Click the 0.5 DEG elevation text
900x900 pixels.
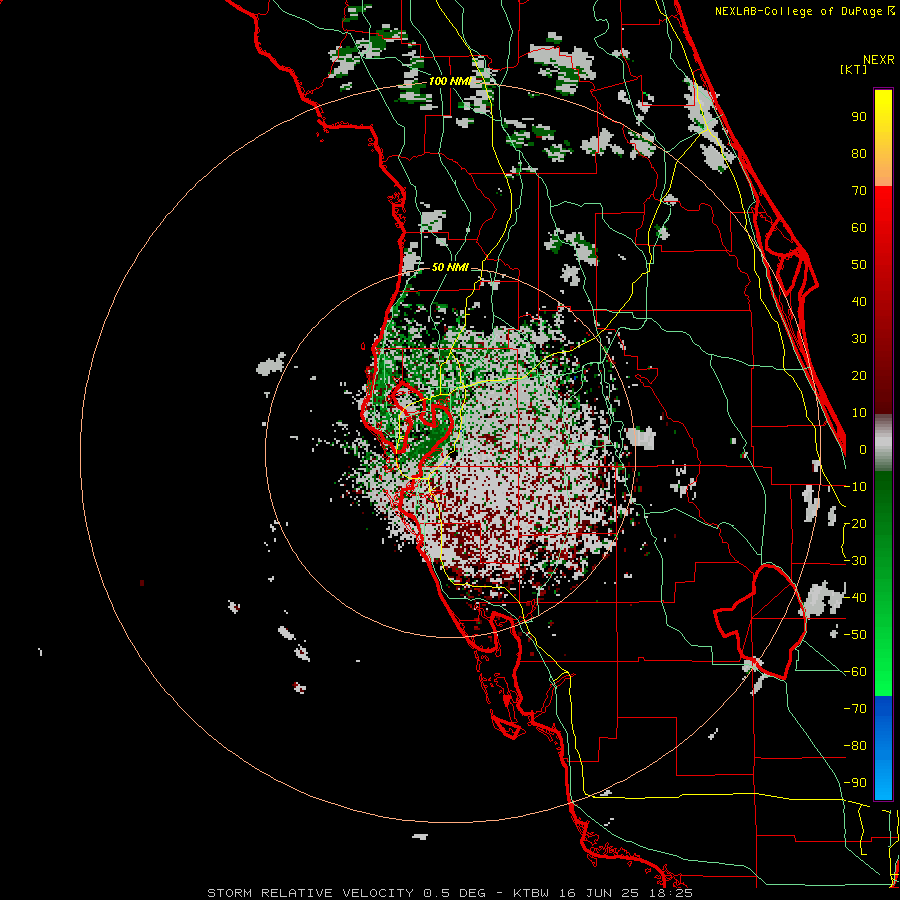click(455, 893)
